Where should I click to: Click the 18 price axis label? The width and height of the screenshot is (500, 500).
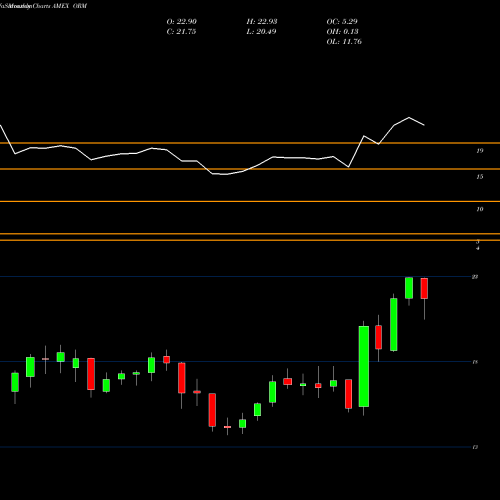(475, 362)
